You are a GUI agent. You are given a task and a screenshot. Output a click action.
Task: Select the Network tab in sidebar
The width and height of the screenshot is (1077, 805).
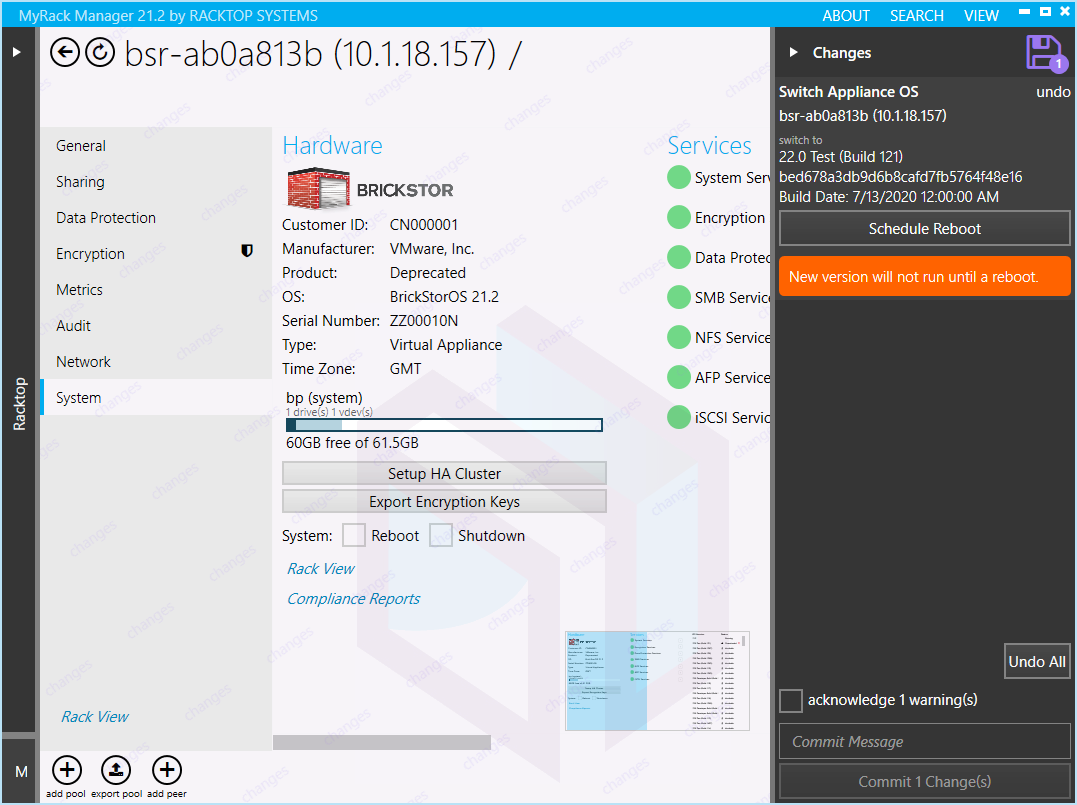point(84,362)
